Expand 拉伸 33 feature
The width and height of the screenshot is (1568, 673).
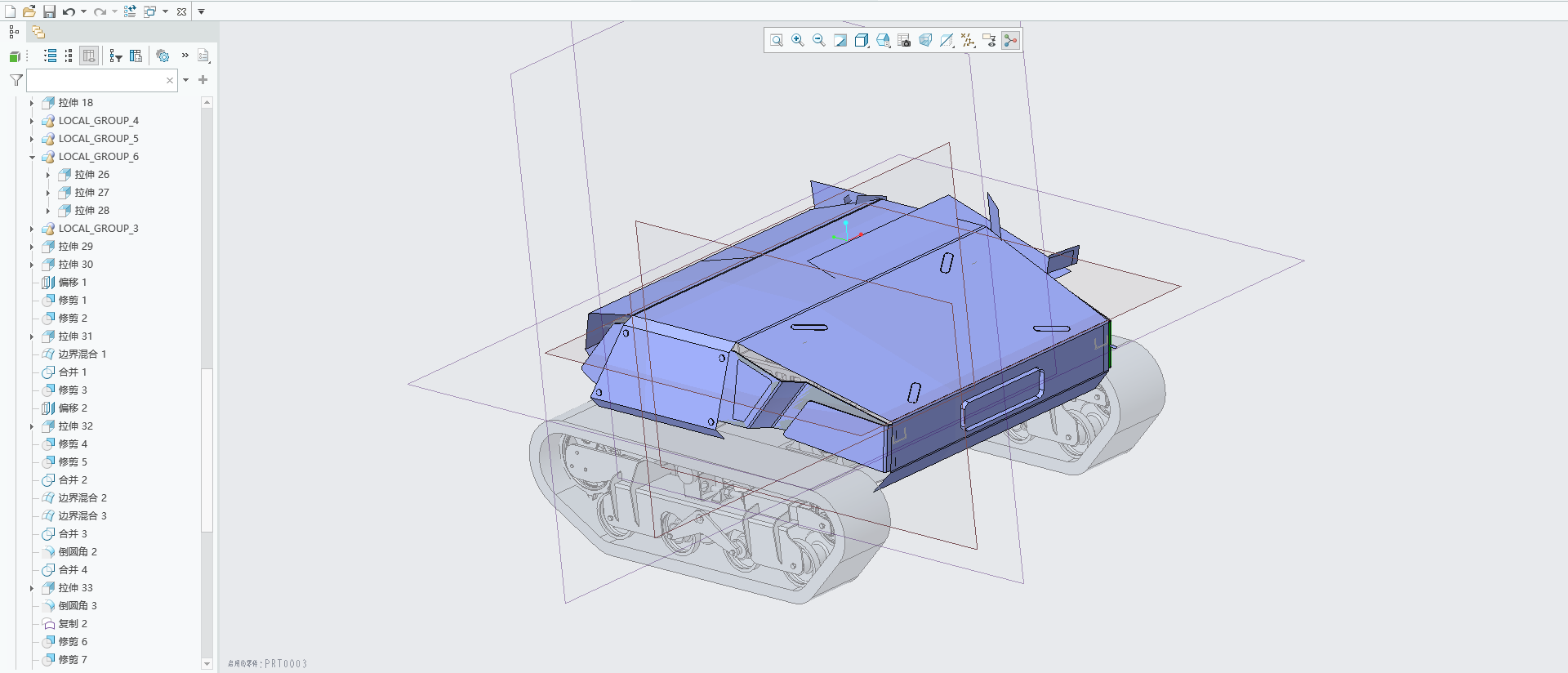(32, 588)
